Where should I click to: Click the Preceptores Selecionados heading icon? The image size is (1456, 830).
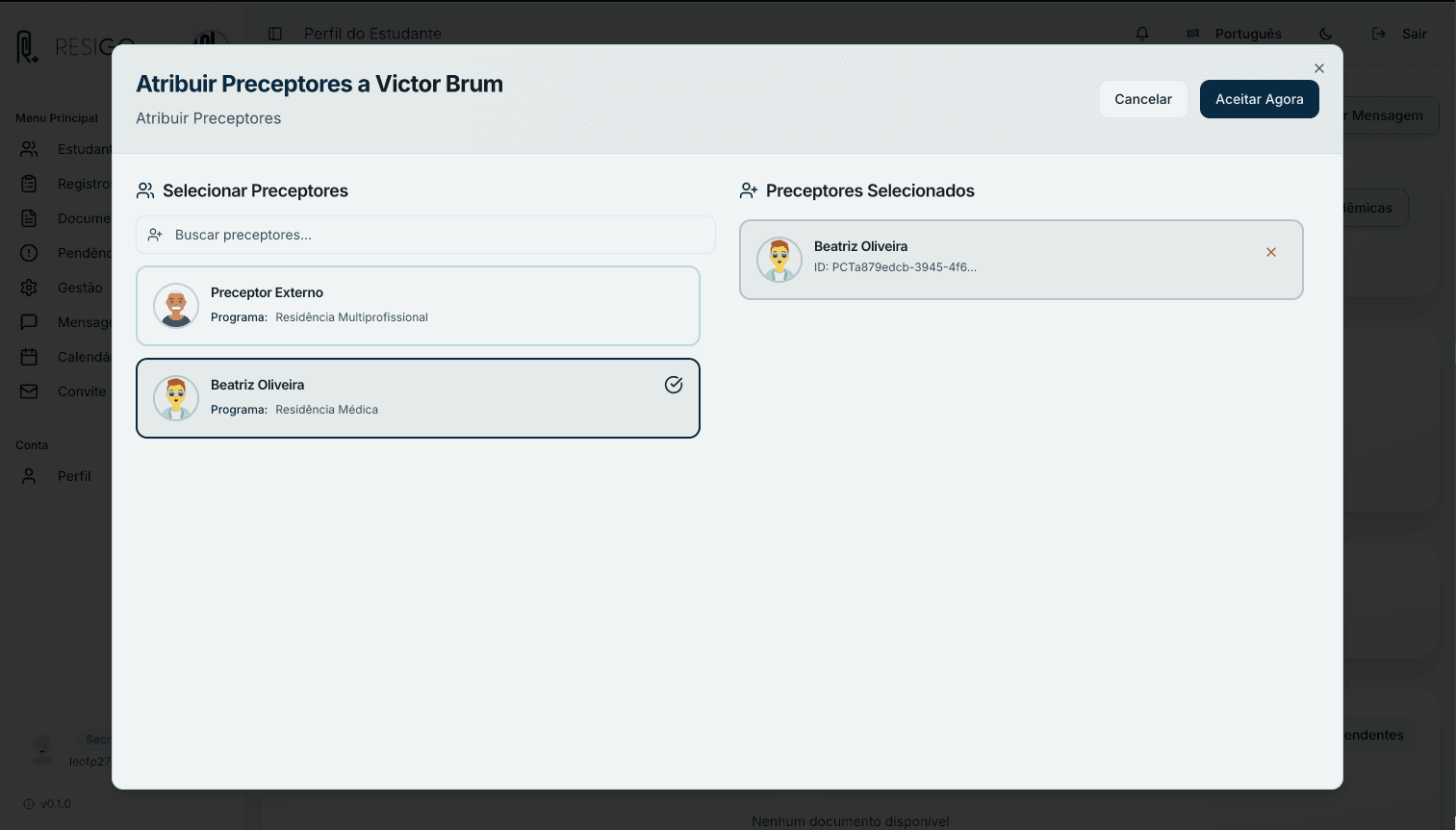pyautogui.click(x=749, y=190)
